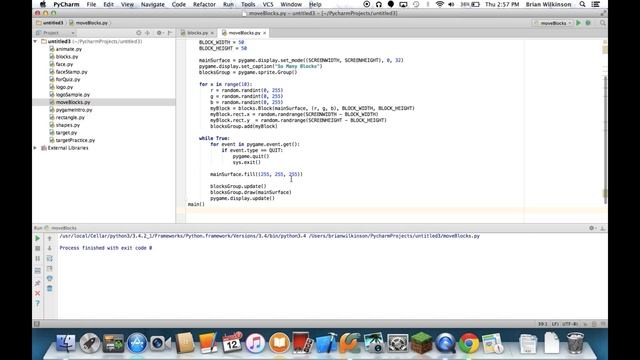
Task: Click the untitled3 breadcrumb
Action: click(x=50, y=23)
